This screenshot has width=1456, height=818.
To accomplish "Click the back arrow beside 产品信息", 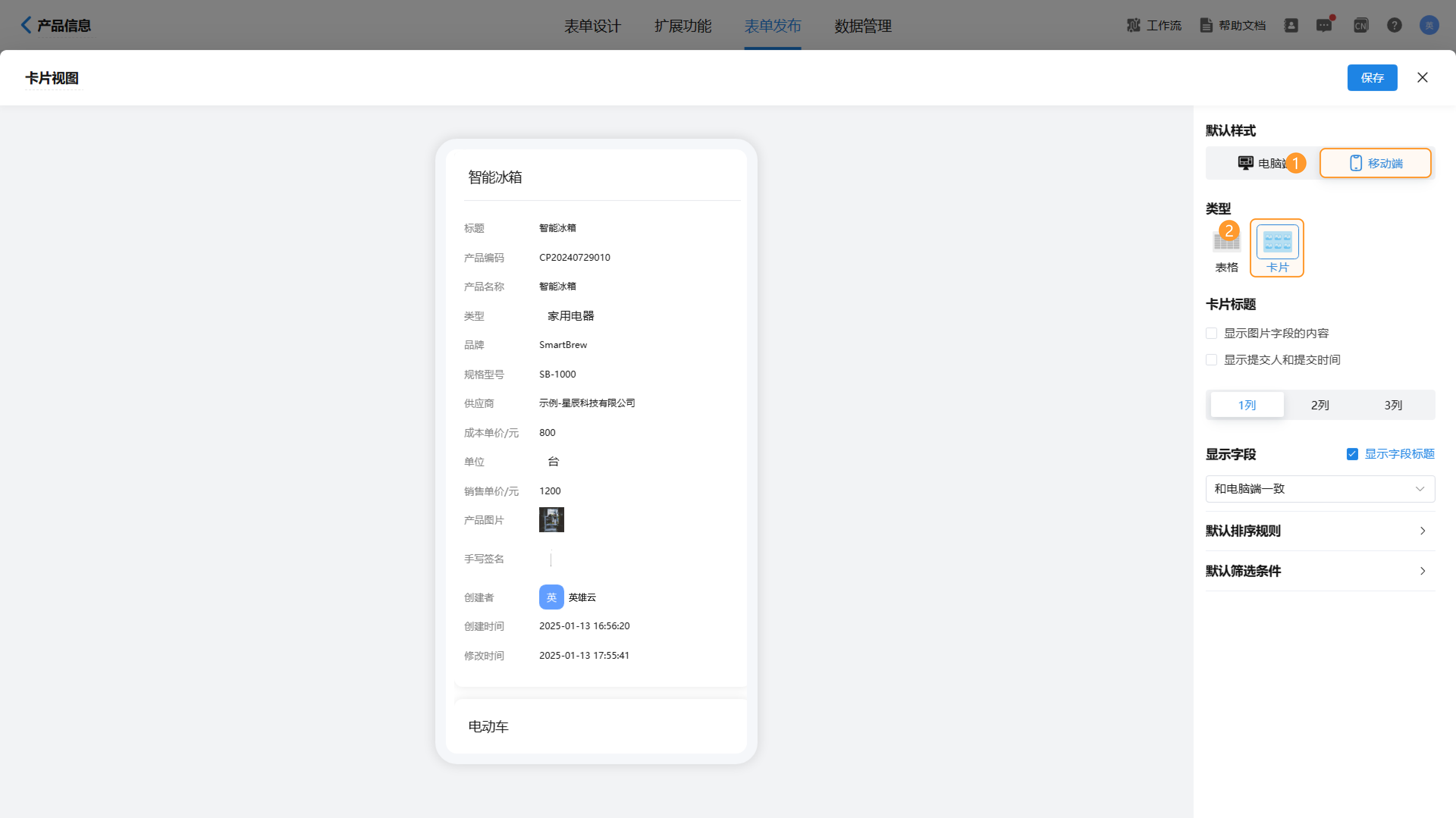I will coord(25,25).
